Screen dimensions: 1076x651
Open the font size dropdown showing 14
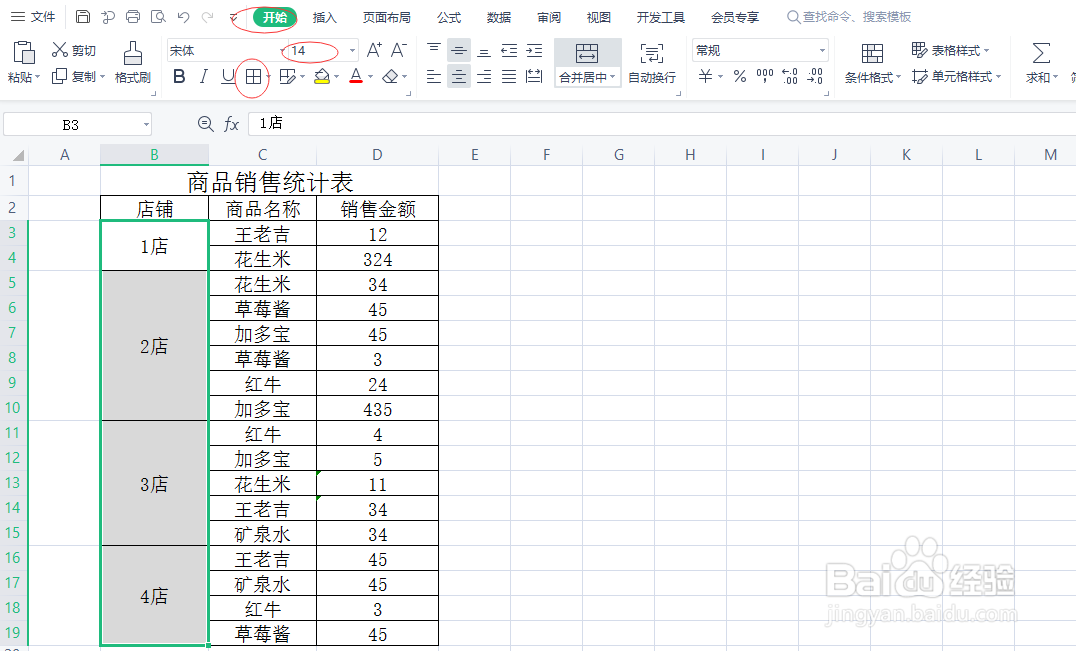[353, 51]
